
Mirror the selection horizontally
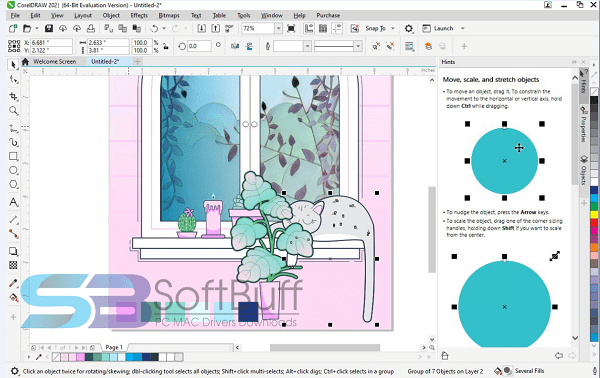tap(235, 46)
